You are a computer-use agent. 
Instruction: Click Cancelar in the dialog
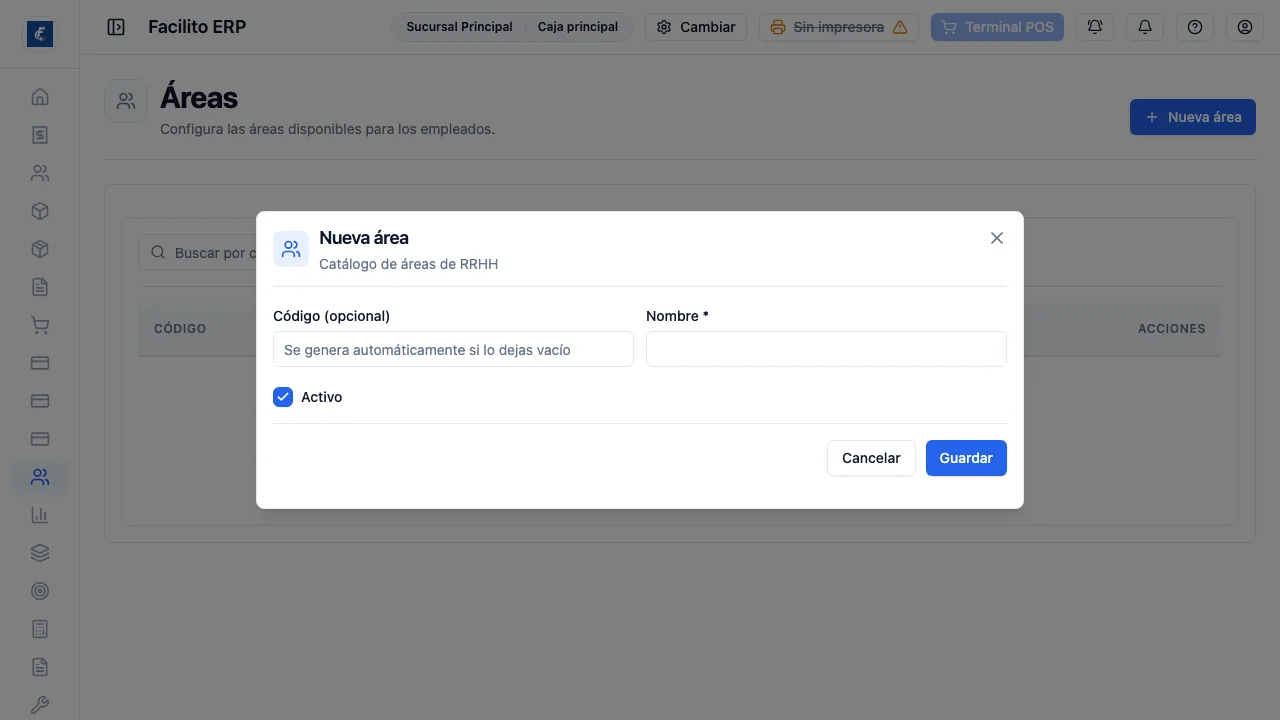(871, 458)
